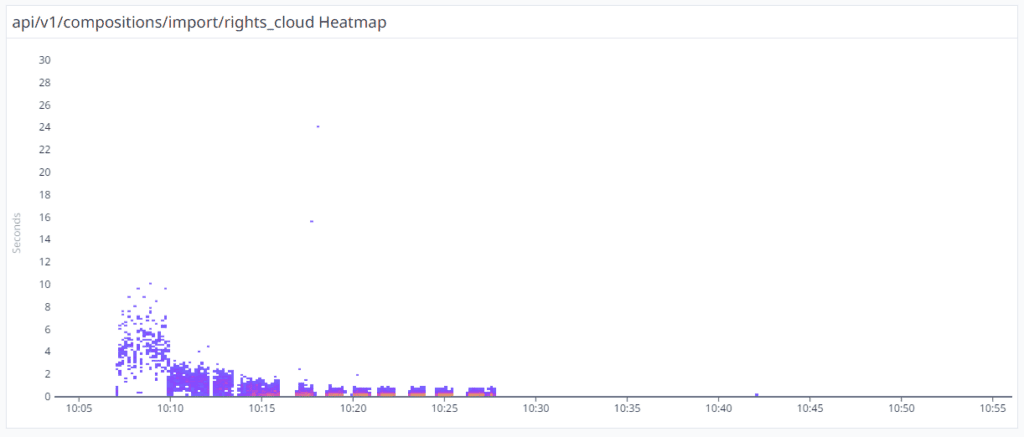Click the last heatmap block near 10:27
Image resolution: width=1024 pixels, height=437 pixels.
click(x=482, y=391)
